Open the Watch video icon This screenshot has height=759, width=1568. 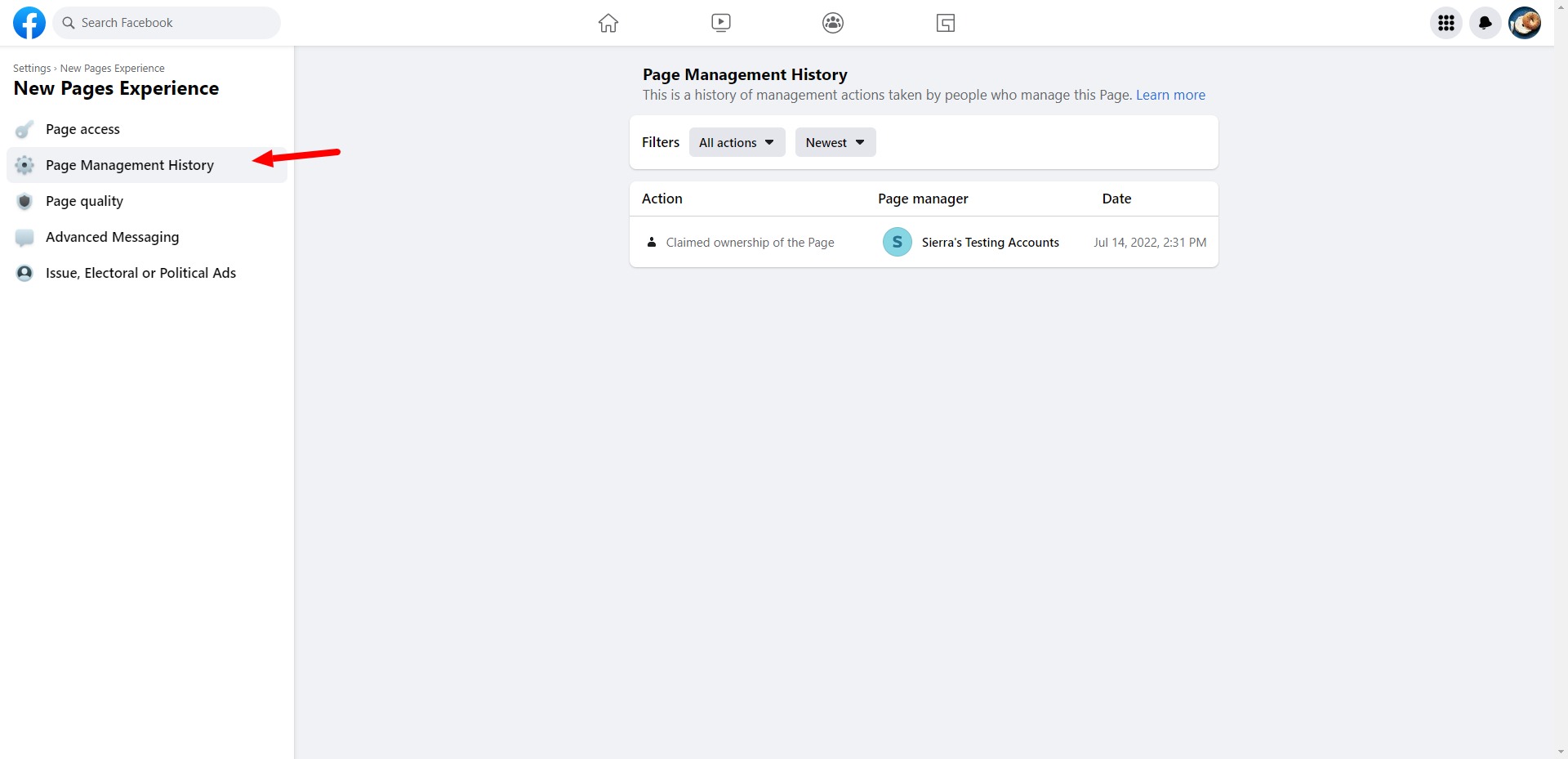[x=720, y=23]
